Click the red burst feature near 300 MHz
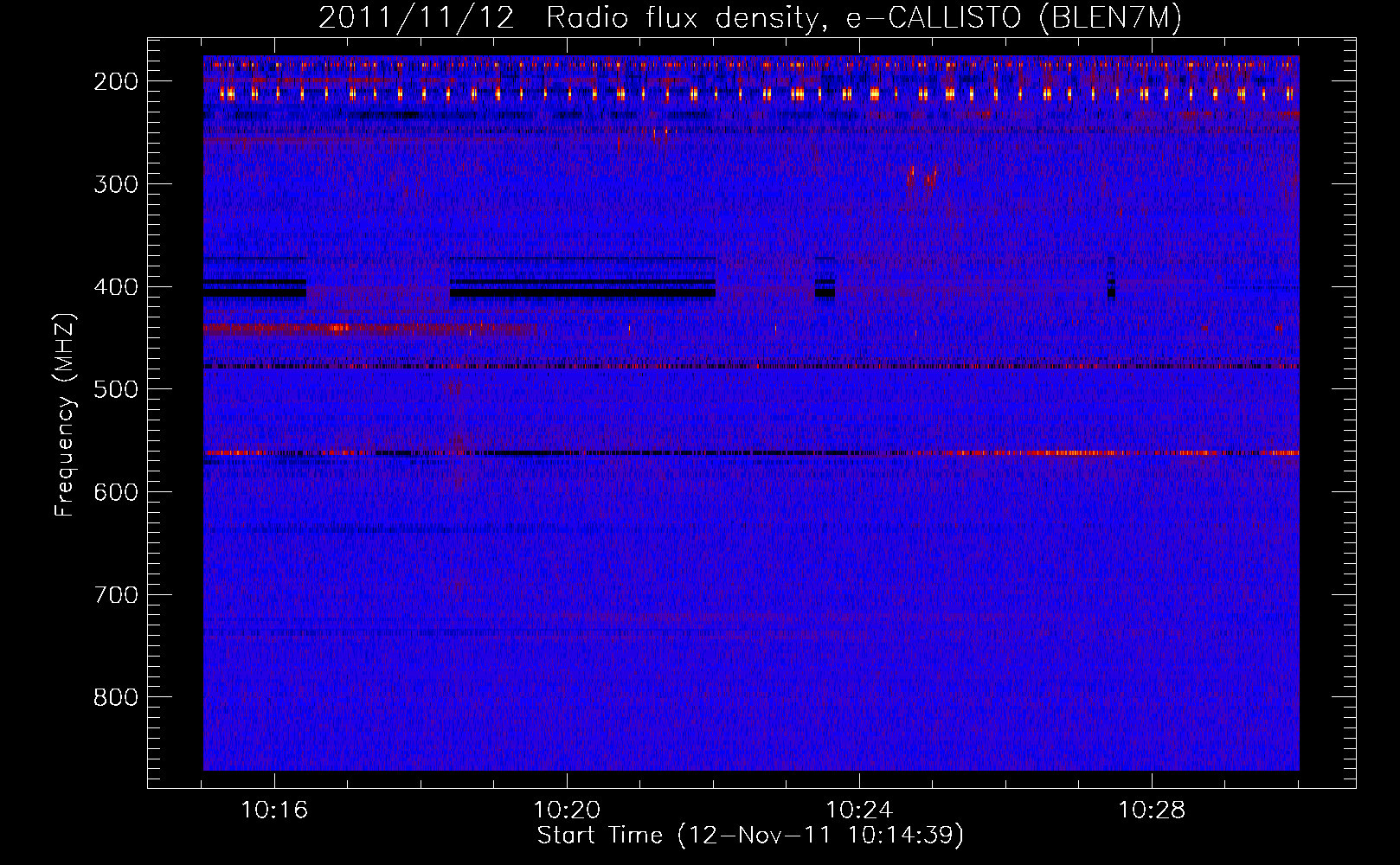Image resolution: width=1400 pixels, height=865 pixels. click(x=922, y=177)
